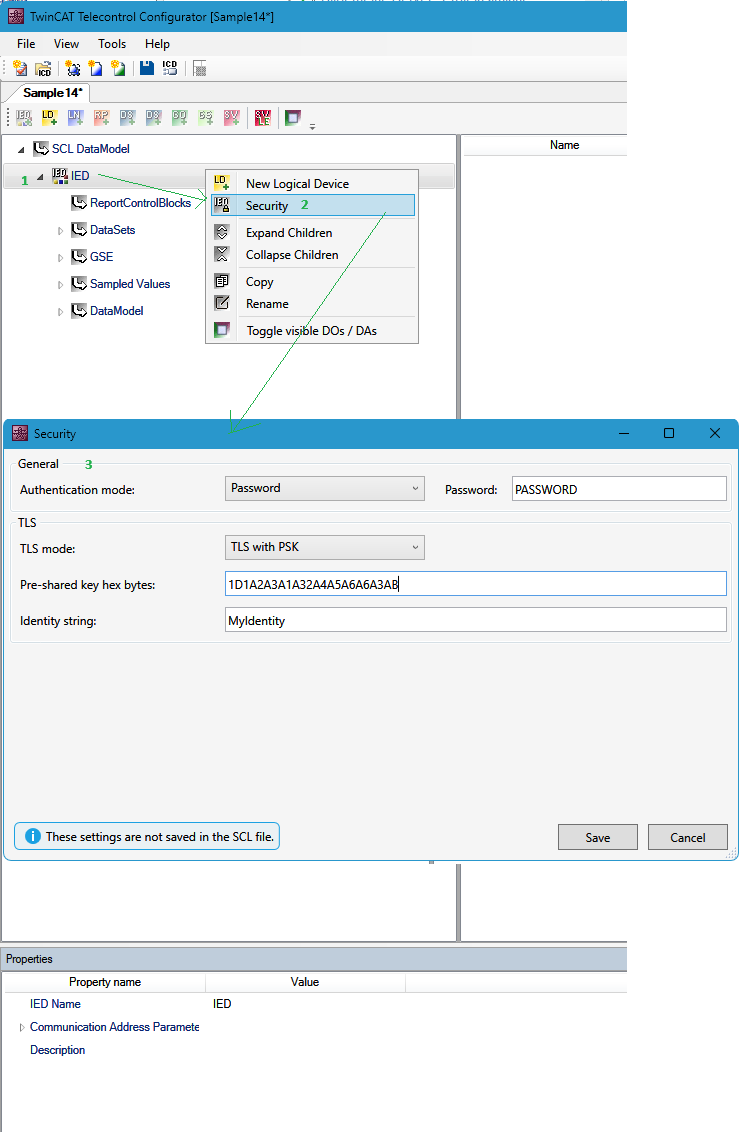Click the Rename pencil icon in context menu
Image resolution: width=739 pixels, height=1132 pixels.
222,303
